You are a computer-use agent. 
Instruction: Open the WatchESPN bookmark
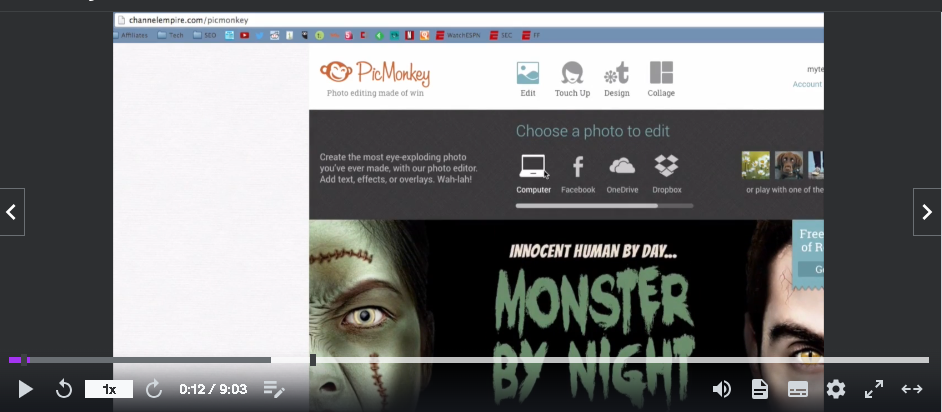[x=458, y=35]
